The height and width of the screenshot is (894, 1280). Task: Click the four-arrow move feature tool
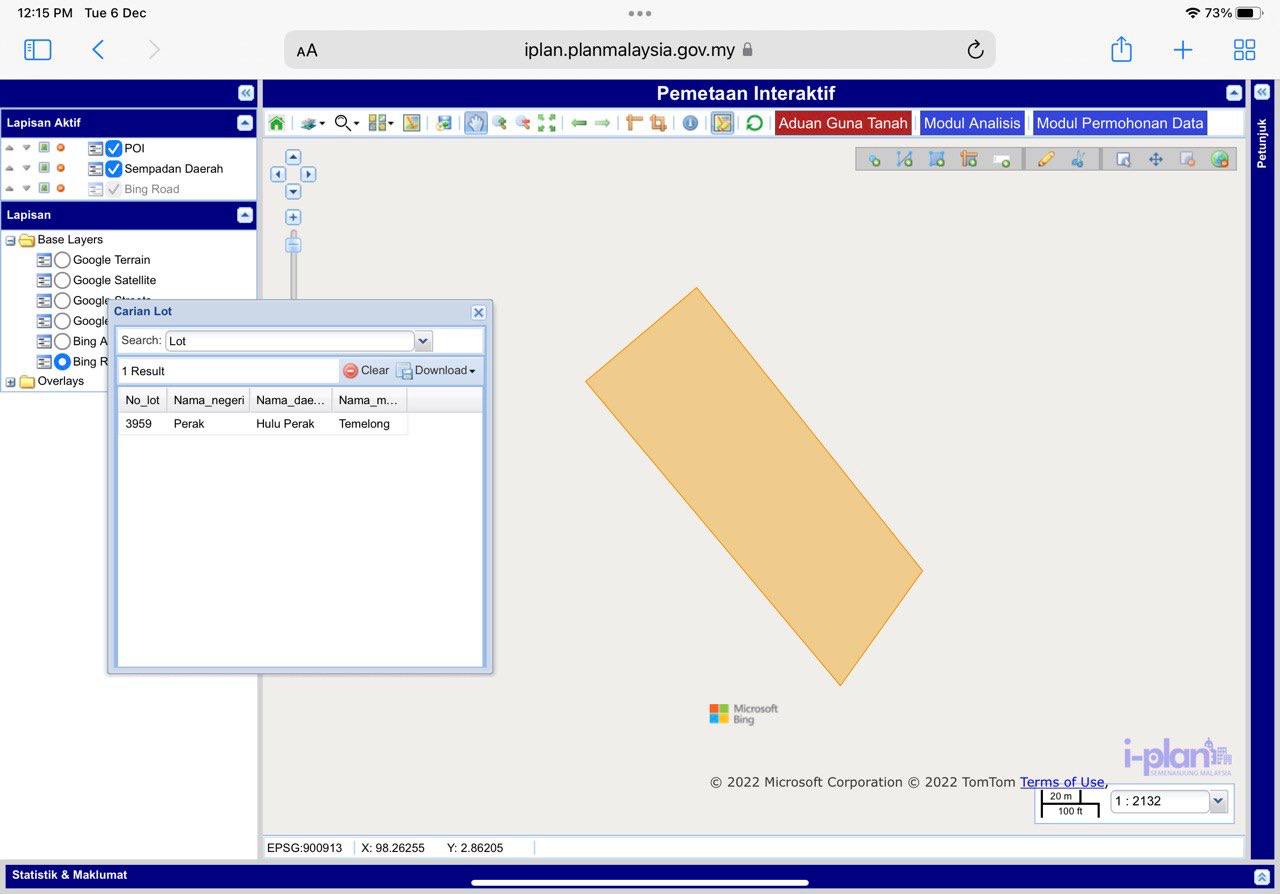tap(1155, 159)
